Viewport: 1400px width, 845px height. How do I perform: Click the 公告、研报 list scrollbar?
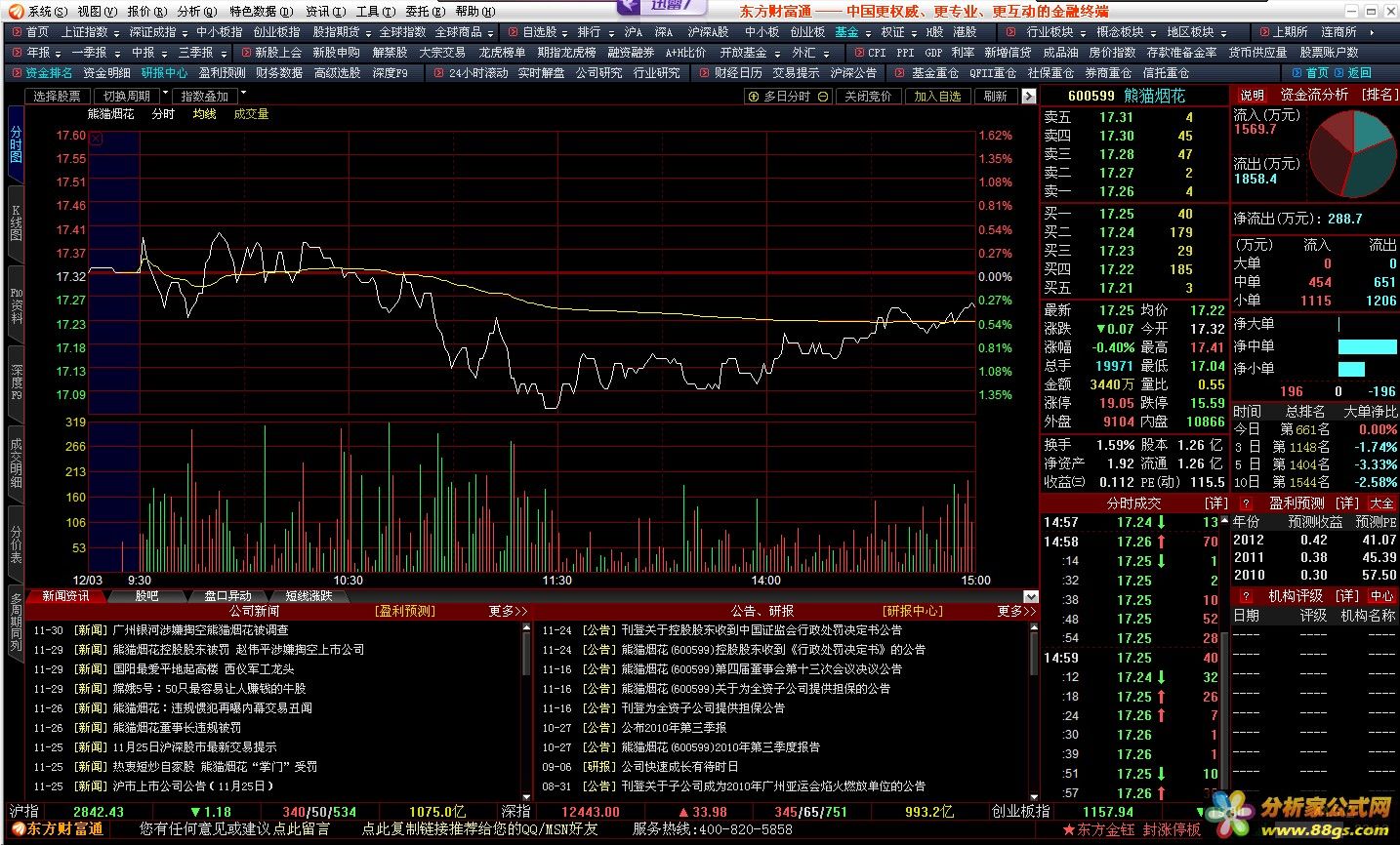pos(1033,710)
